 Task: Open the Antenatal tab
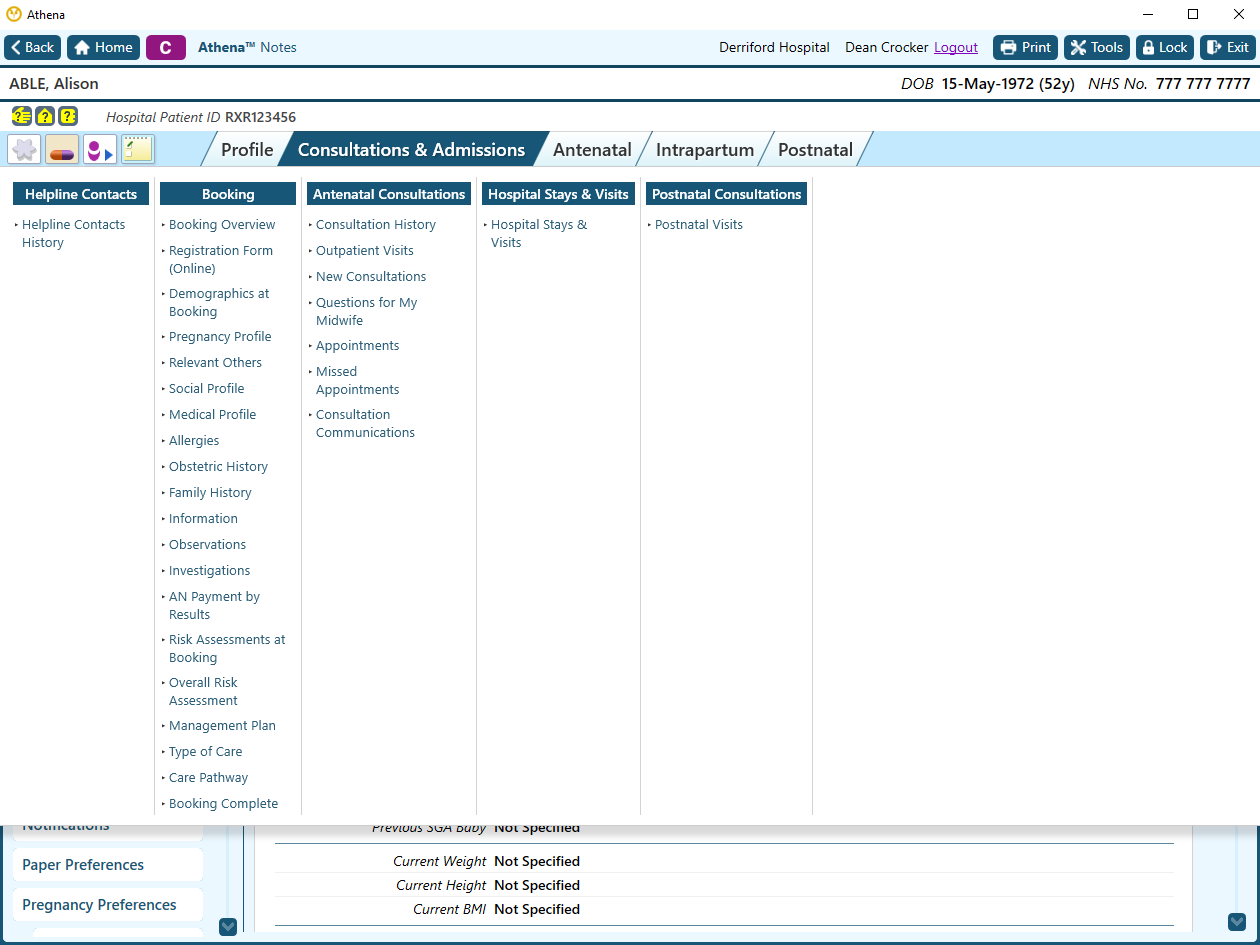tap(592, 150)
